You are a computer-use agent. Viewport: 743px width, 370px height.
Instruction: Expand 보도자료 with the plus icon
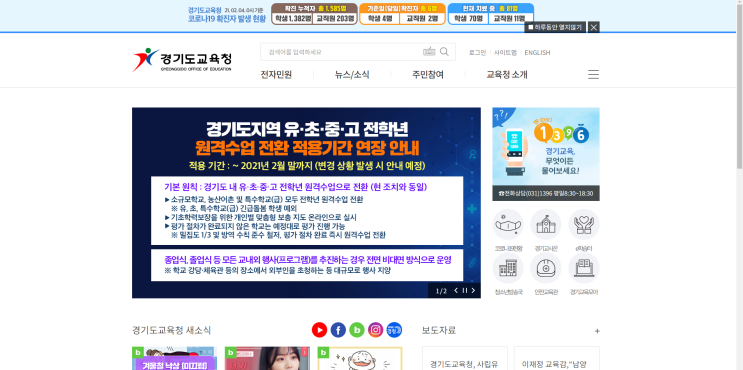[x=597, y=331]
